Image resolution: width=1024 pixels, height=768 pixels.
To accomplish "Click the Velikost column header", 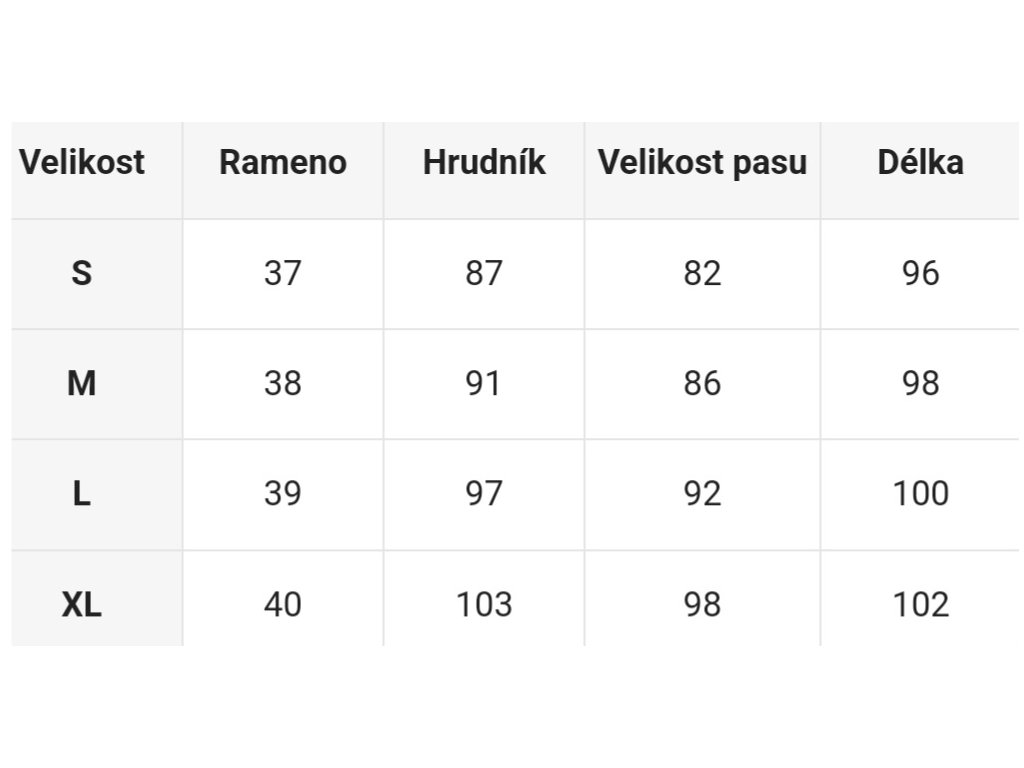I will (82, 162).
